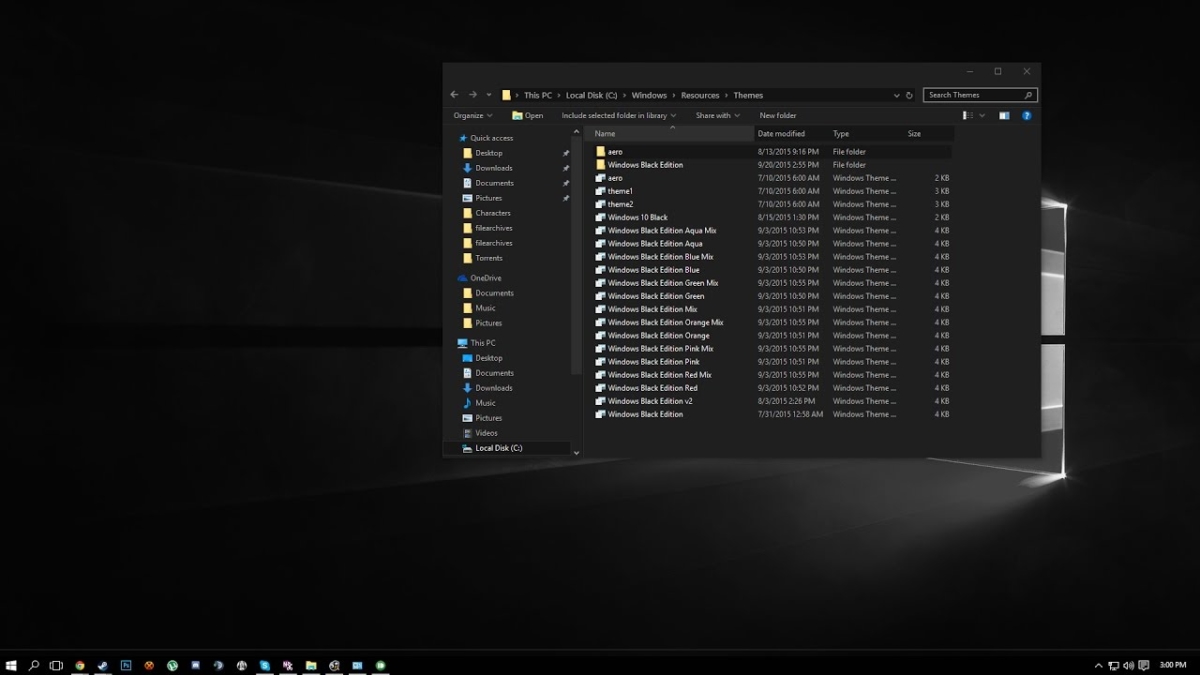Click the magnifier in the Search Themes box
The height and width of the screenshot is (675, 1200).
click(x=1027, y=95)
